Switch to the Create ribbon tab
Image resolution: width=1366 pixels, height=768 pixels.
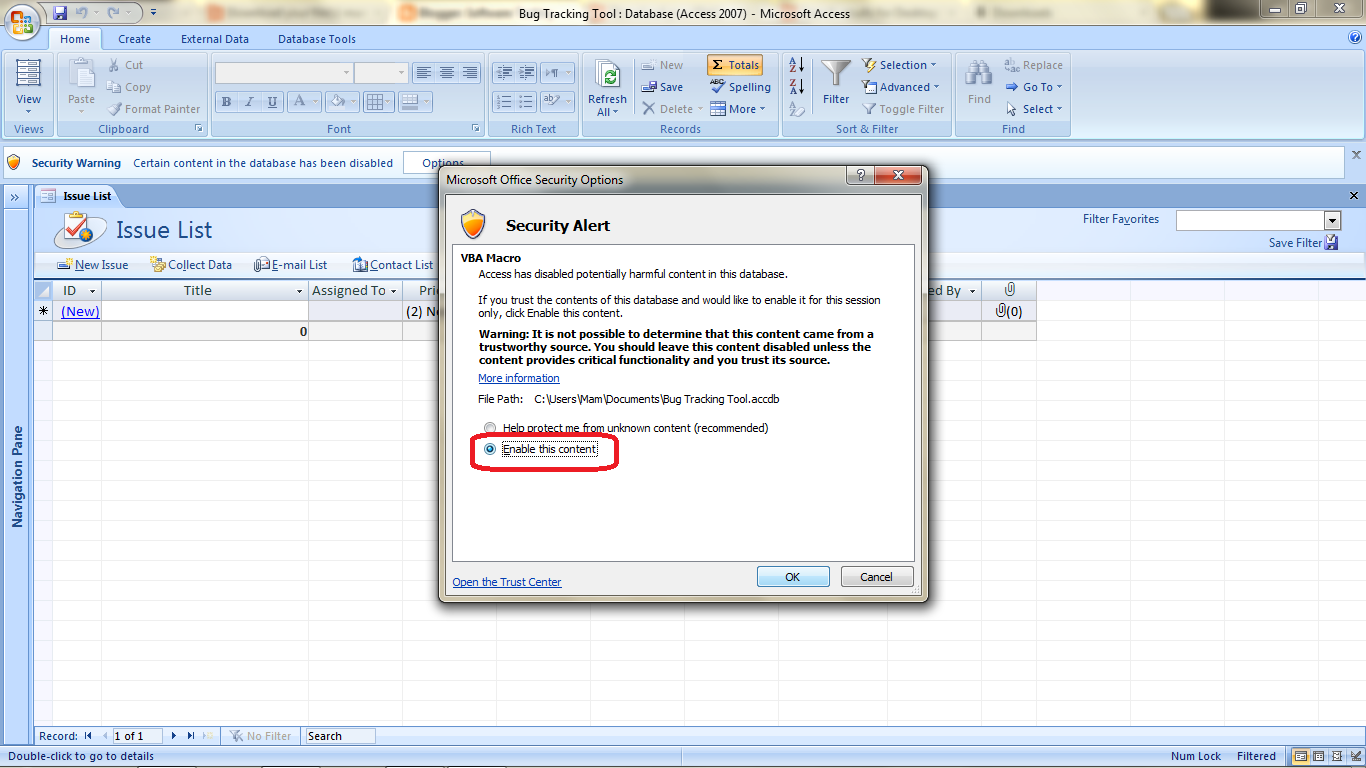coord(134,39)
